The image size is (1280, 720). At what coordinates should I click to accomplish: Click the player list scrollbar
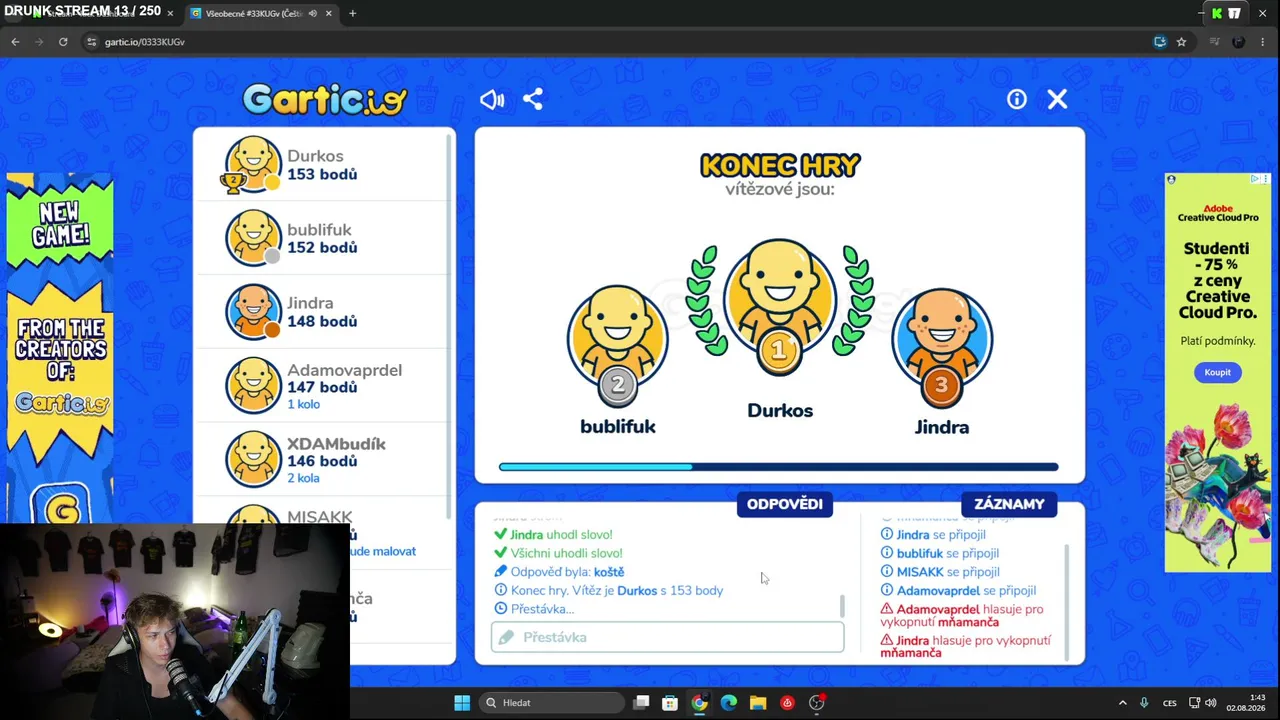click(449, 325)
